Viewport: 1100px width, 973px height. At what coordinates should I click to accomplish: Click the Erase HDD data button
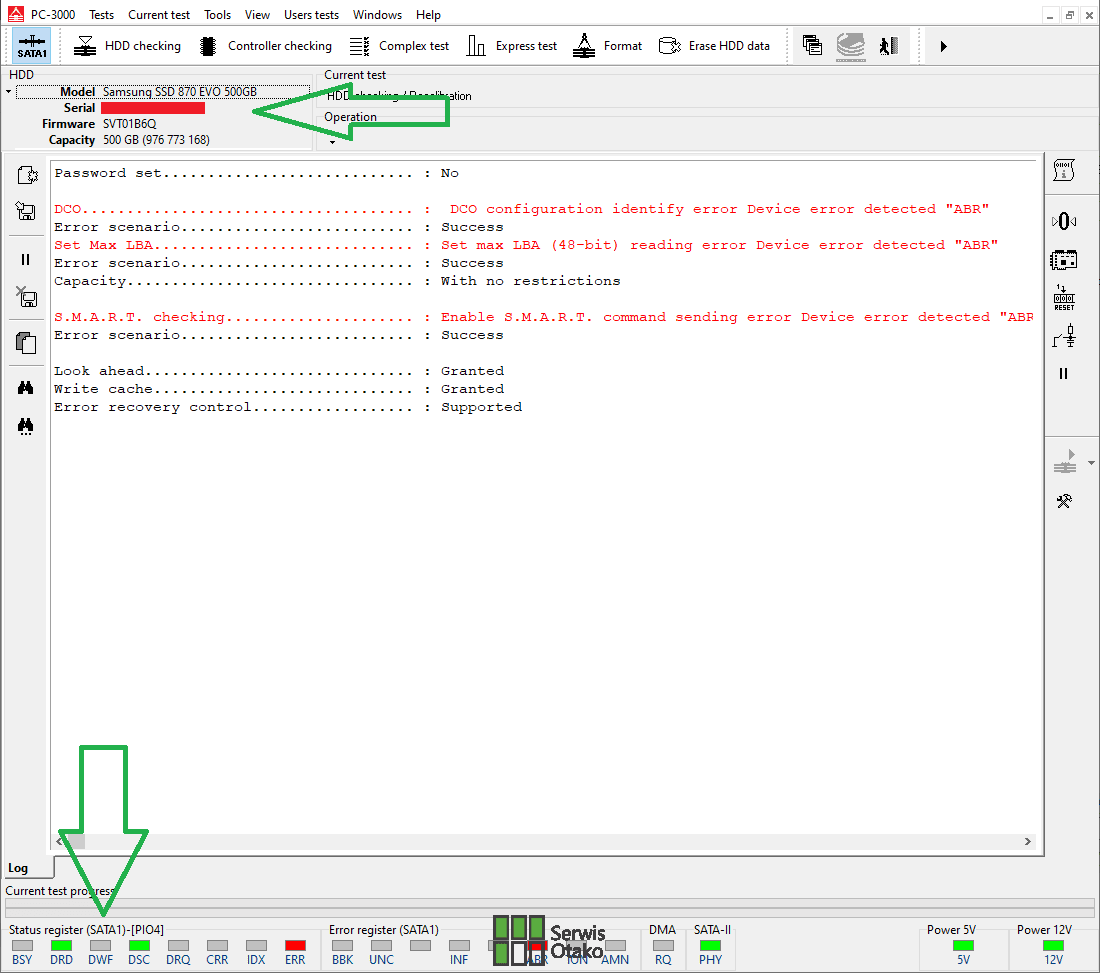pyautogui.click(x=714, y=46)
